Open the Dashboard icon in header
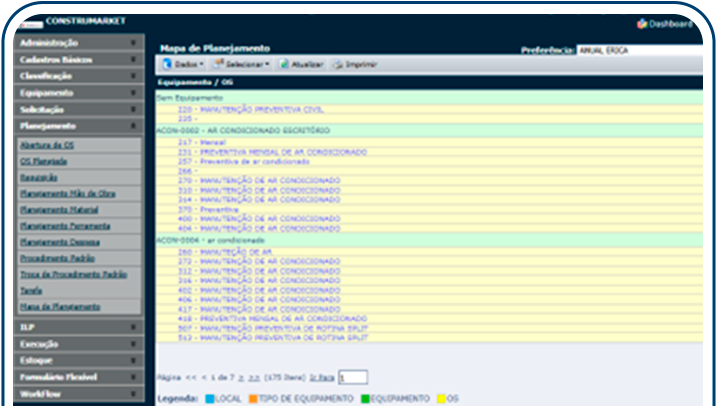The image size is (716, 406). pos(641,23)
